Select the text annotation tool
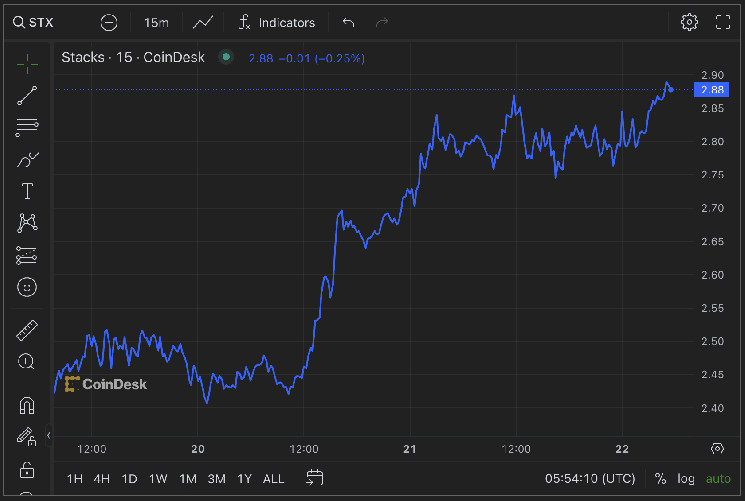This screenshot has height=501, width=745. click(x=27, y=191)
